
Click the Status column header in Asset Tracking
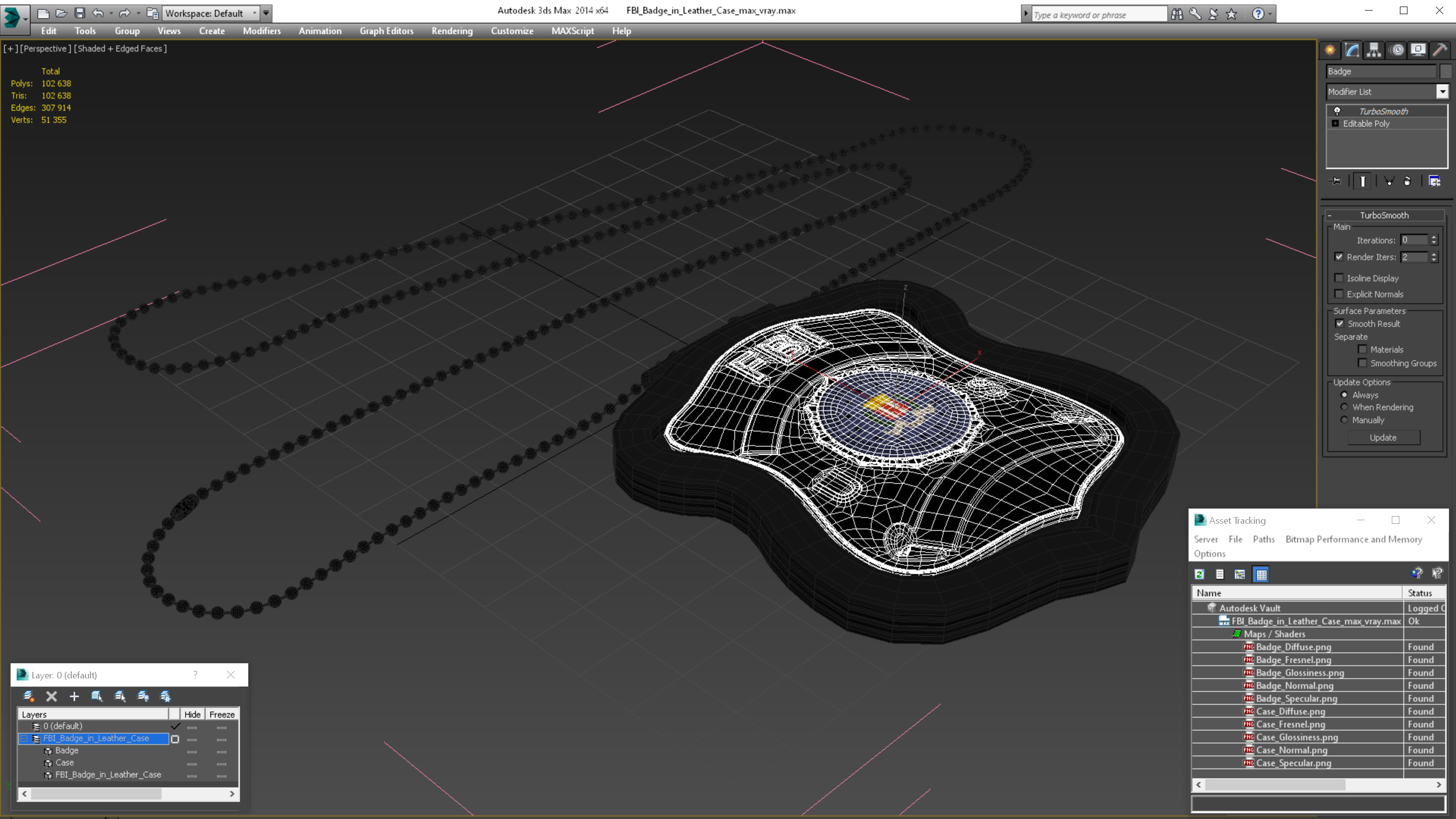coord(1423,593)
